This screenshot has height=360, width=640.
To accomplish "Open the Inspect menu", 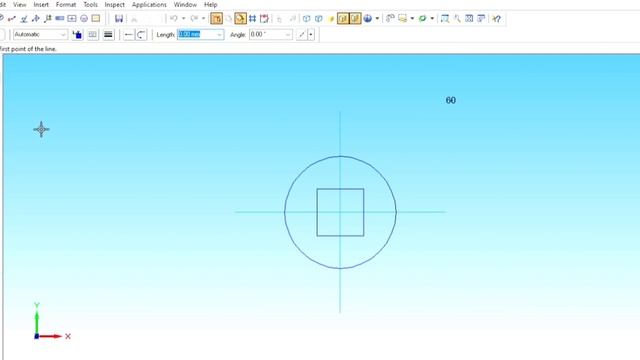I will click(x=114, y=5).
